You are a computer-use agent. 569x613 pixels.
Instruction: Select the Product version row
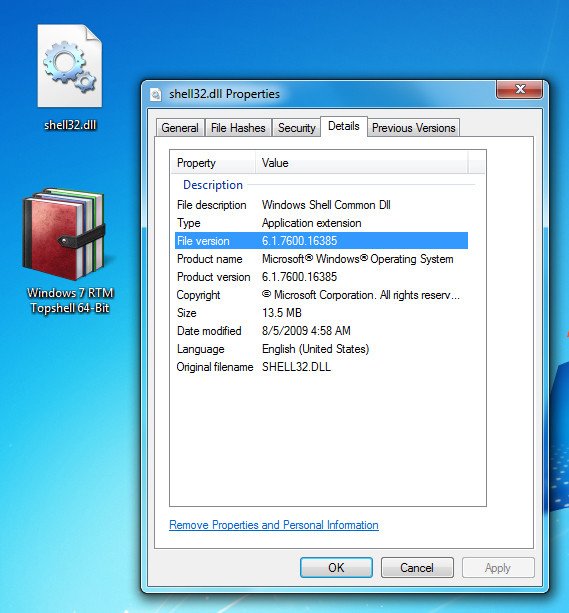coord(321,277)
